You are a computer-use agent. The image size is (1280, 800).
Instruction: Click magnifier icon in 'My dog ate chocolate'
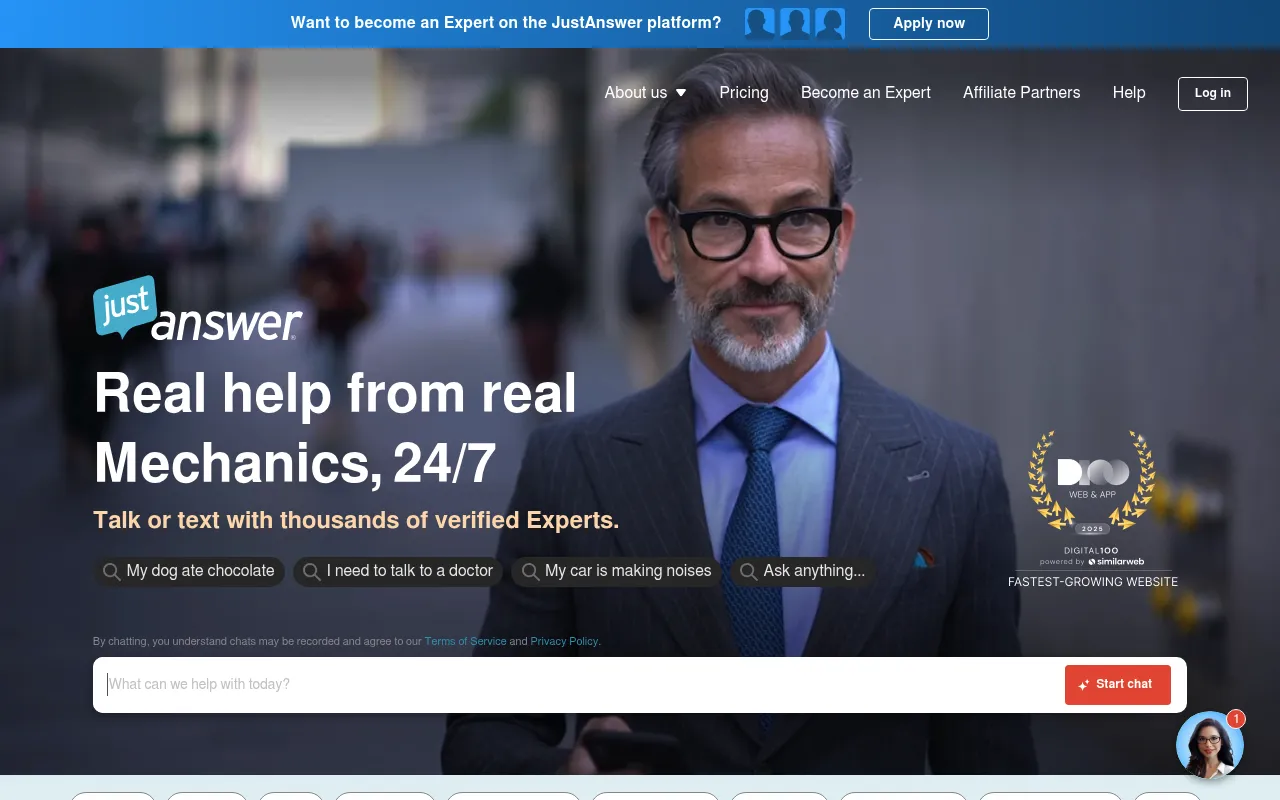coord(112,572)
